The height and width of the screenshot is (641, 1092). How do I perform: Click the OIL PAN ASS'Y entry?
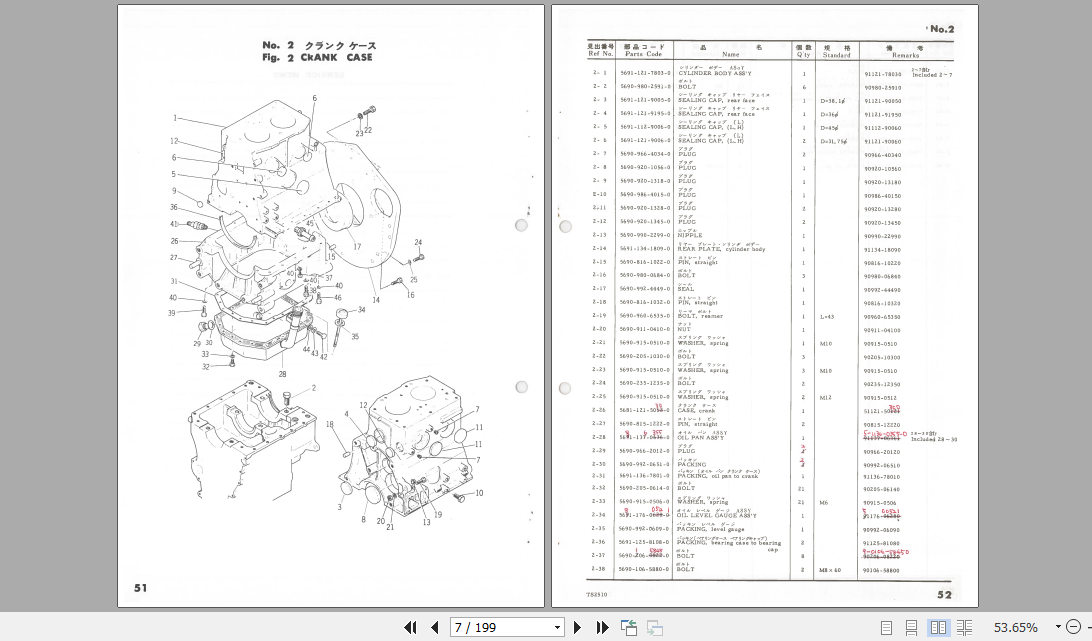pos(702,438)
